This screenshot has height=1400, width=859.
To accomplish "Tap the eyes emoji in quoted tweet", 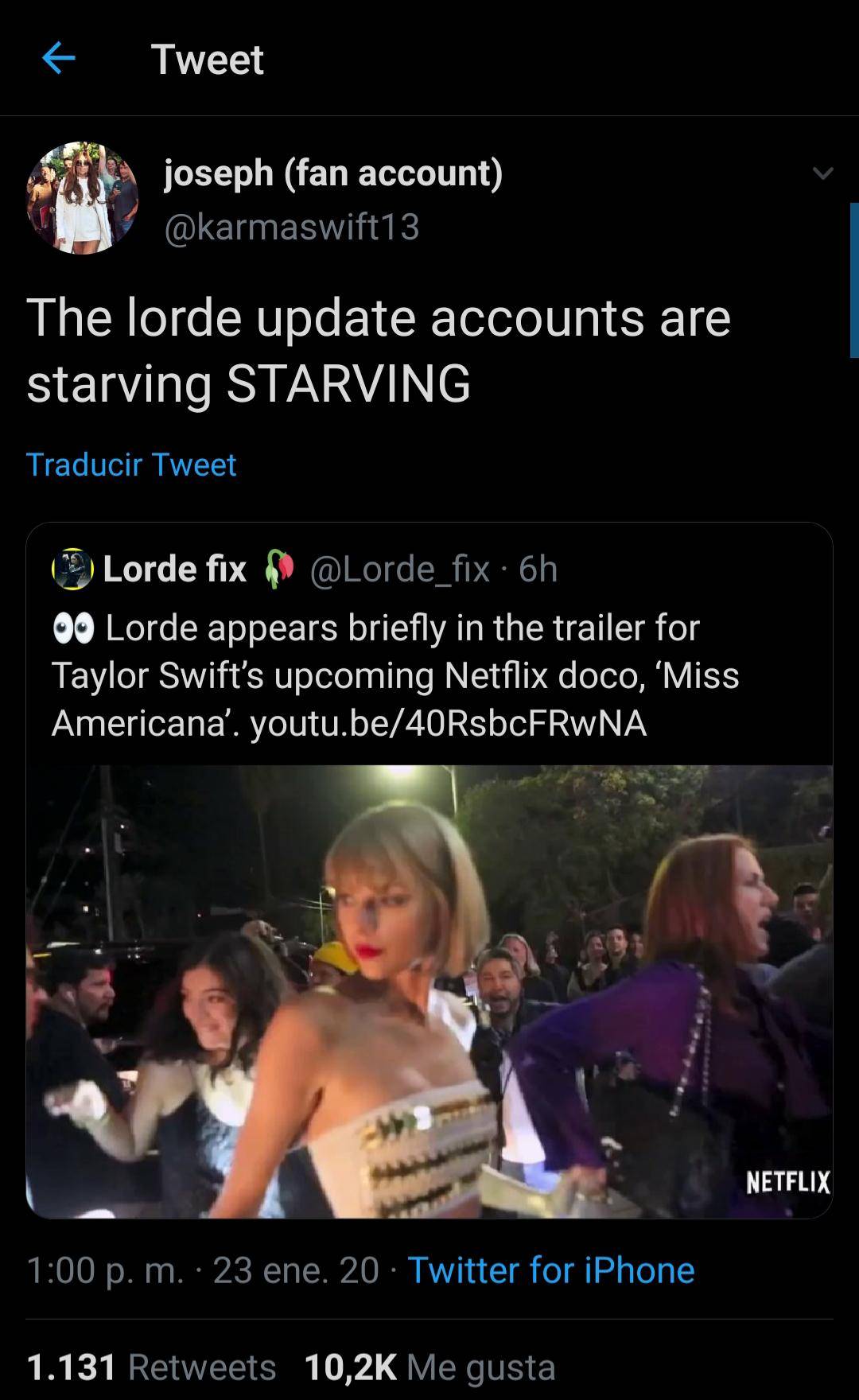I will pos(73,628).
